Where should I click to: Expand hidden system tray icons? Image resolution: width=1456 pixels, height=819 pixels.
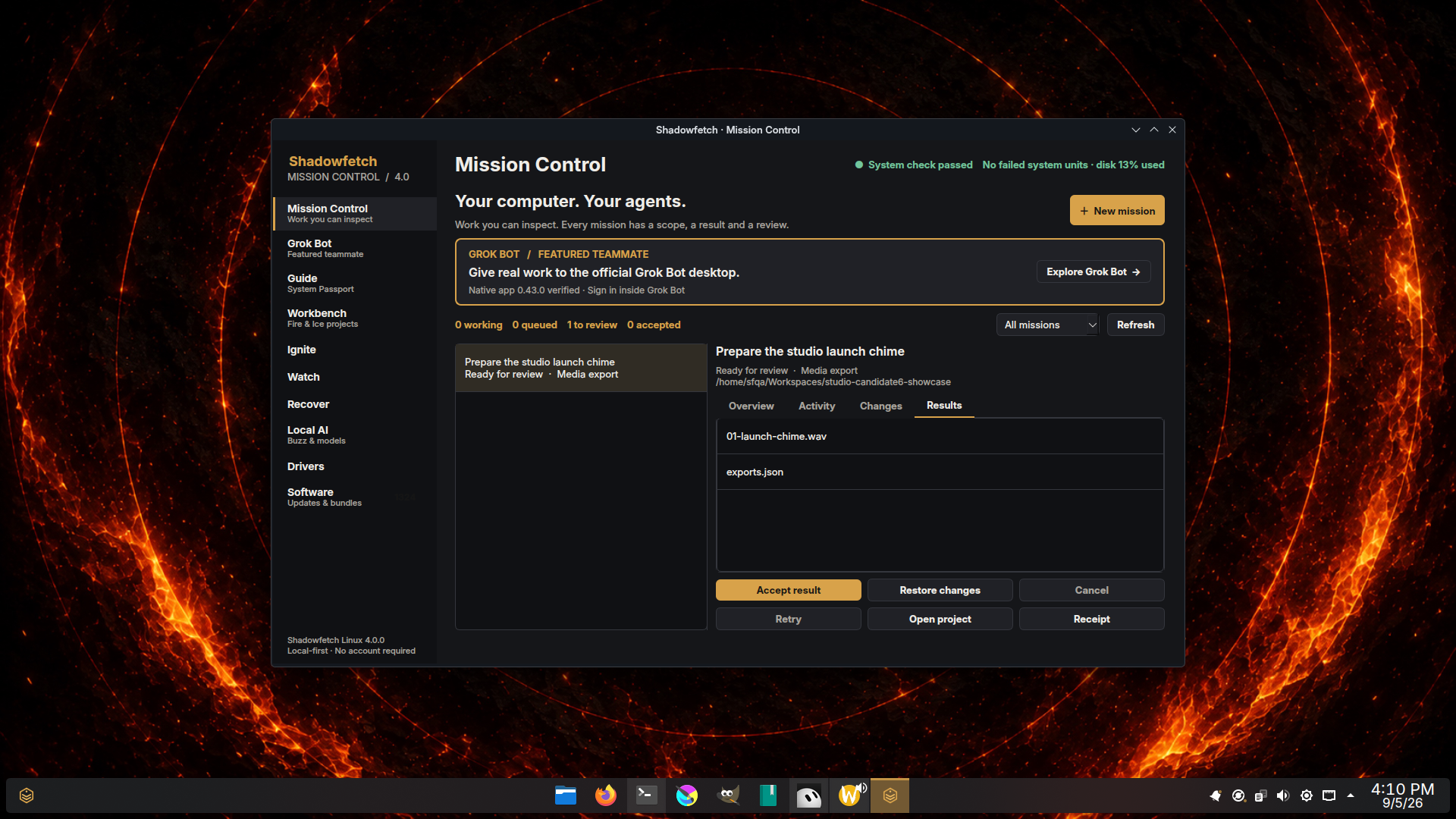(x=1351, y=795)
